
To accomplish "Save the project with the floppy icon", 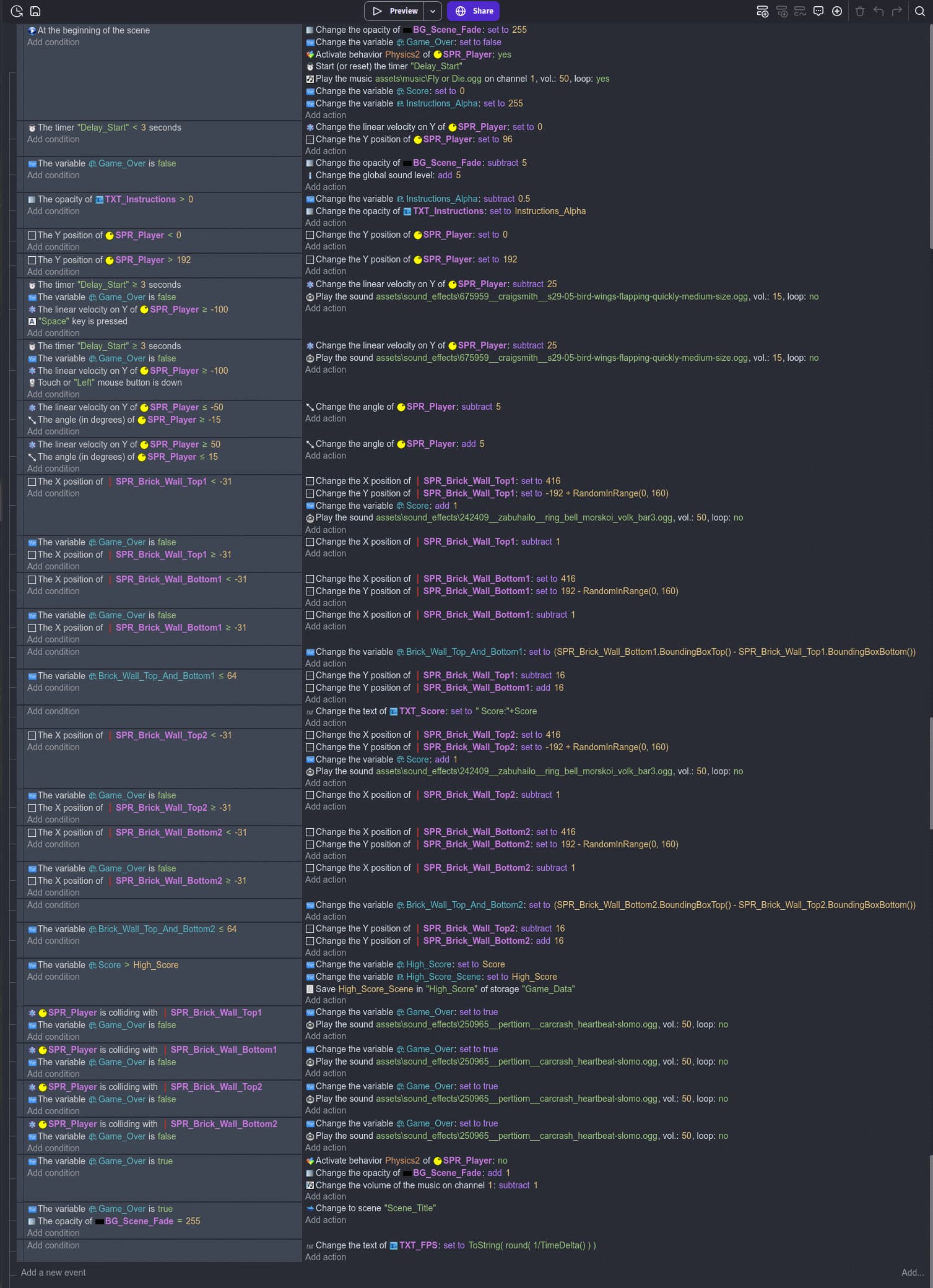I will pyautogui.click(x=35, y=11).
